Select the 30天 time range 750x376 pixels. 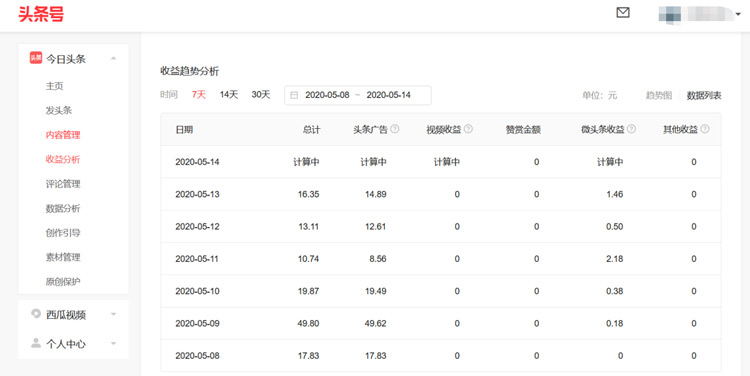(261, 95)
